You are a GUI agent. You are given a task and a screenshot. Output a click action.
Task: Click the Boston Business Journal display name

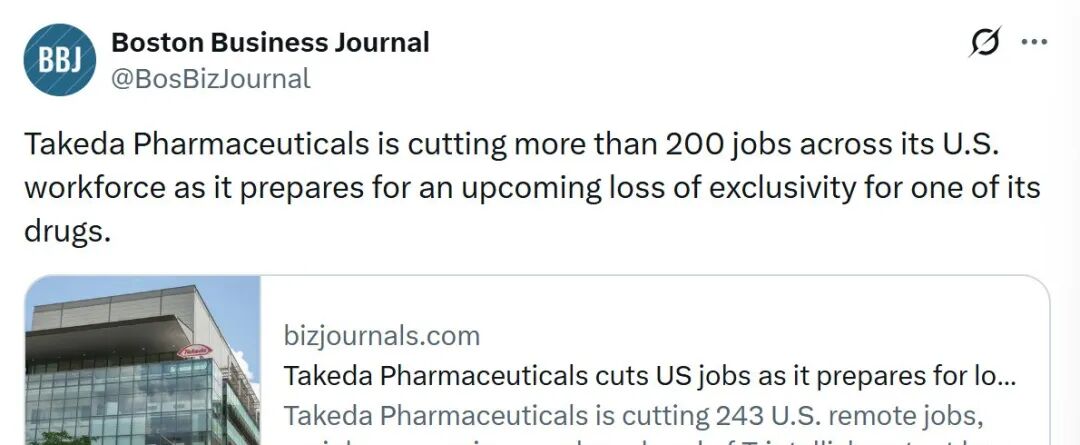click(270, 43)
